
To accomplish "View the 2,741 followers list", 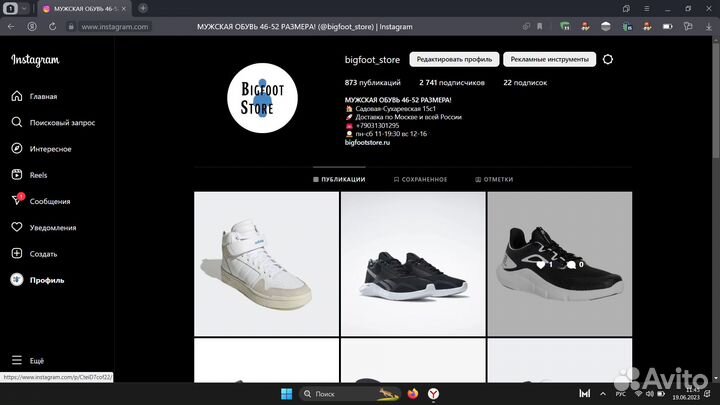I will click(x=452, y=82).
